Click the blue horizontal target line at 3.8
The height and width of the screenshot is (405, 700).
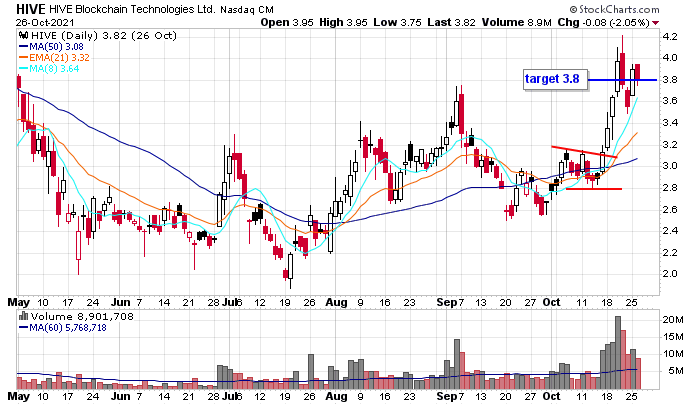622,80
